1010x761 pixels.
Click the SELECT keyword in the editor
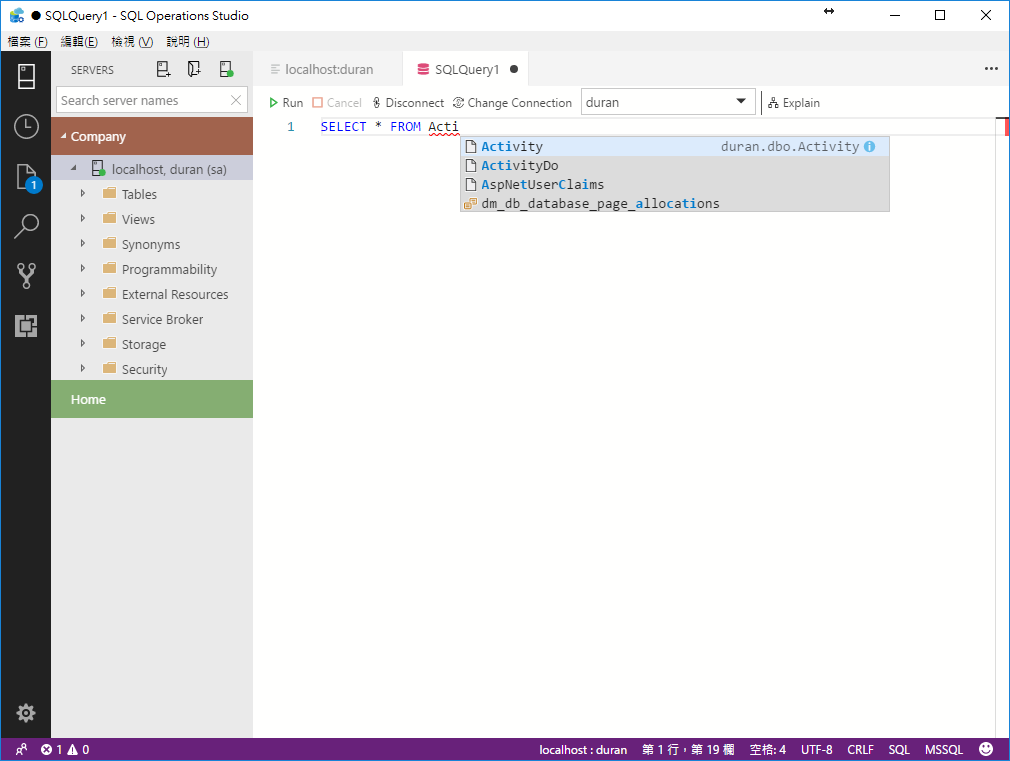343,126
